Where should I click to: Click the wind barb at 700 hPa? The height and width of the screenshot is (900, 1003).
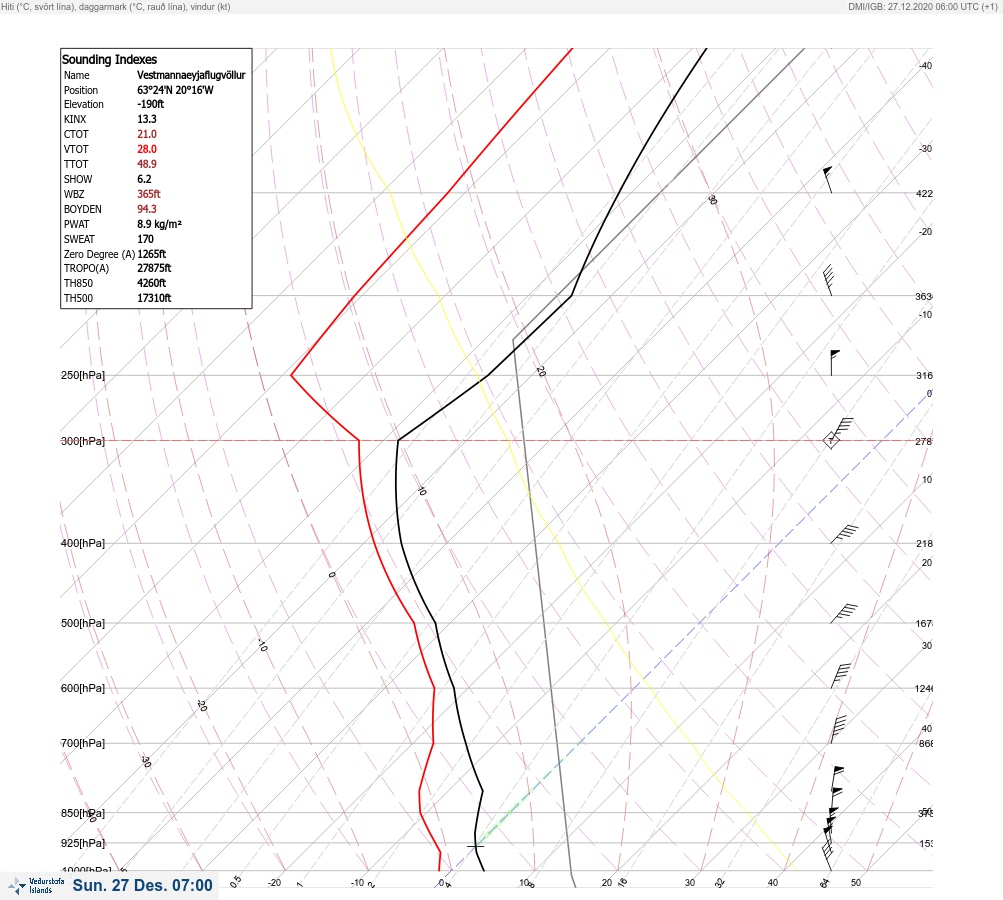839,729
